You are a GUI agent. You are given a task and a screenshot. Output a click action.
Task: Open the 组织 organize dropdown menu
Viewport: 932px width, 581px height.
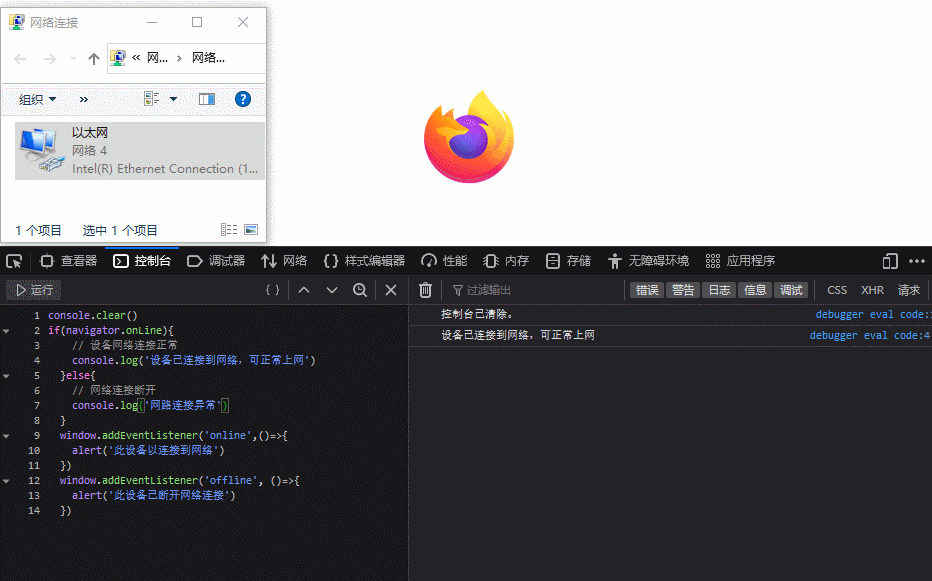coord(37,99)
